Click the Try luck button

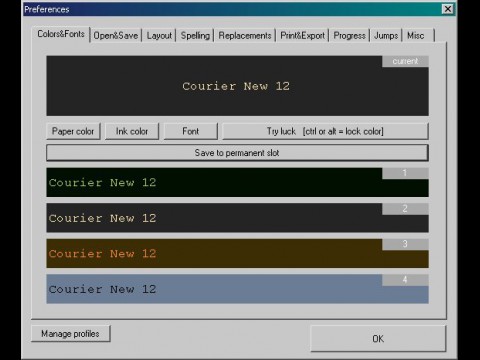tap(325, 131)
